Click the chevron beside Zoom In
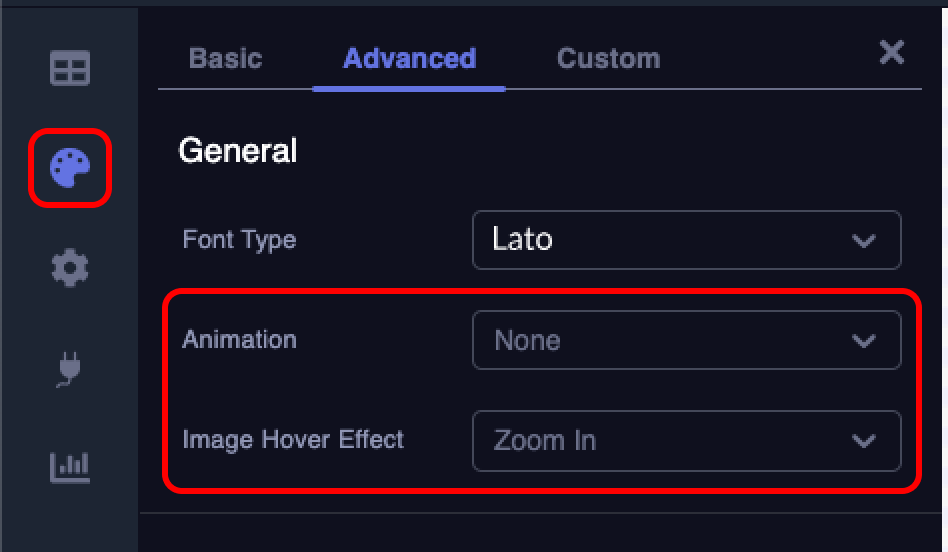 pyautogui.click(x=863, y=441)
